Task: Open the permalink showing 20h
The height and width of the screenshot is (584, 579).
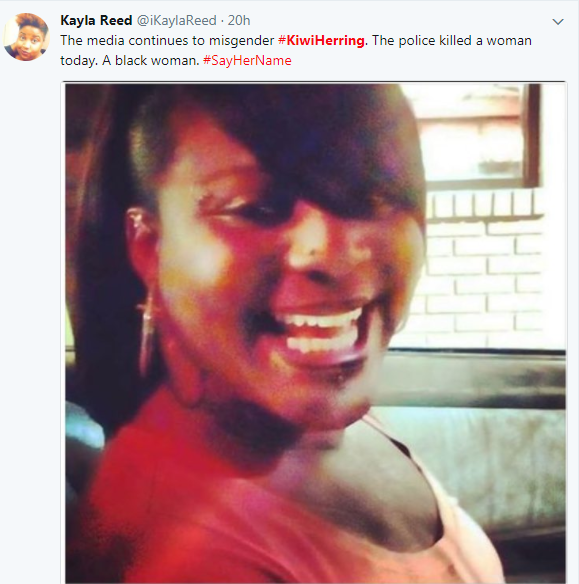Action: coord(239,20)
